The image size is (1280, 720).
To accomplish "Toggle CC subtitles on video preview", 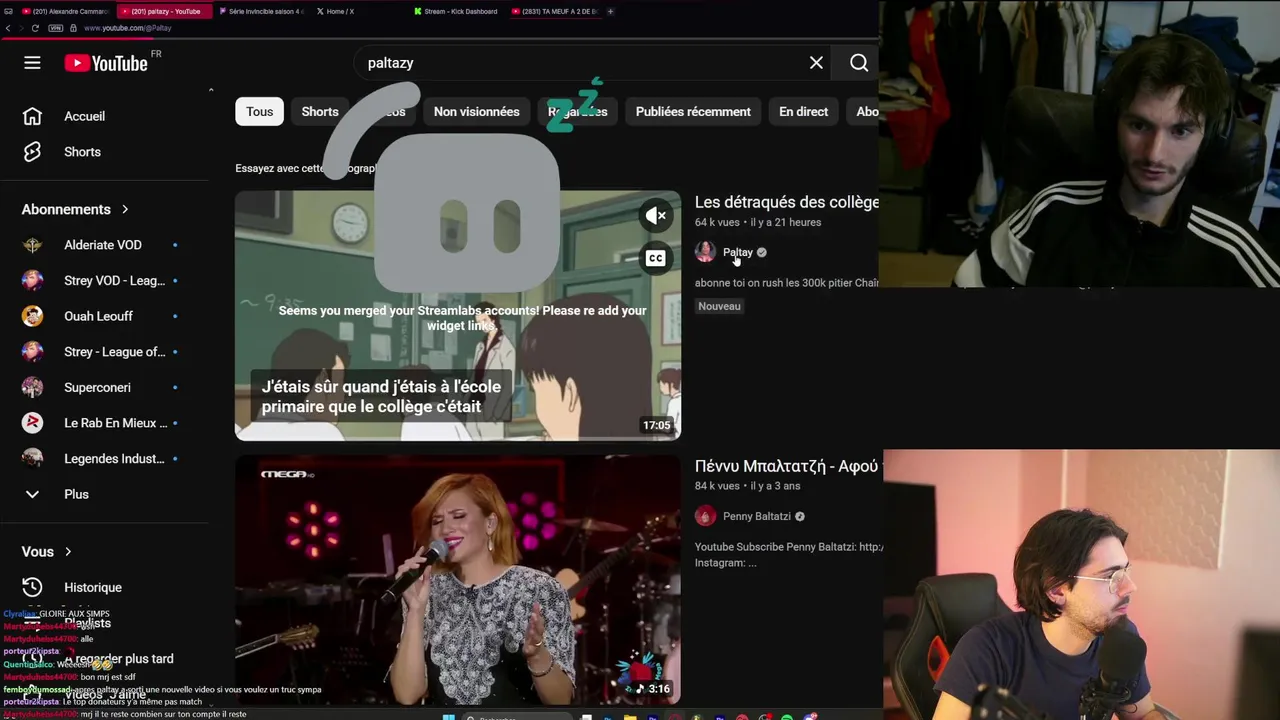I will pos(655,258).
